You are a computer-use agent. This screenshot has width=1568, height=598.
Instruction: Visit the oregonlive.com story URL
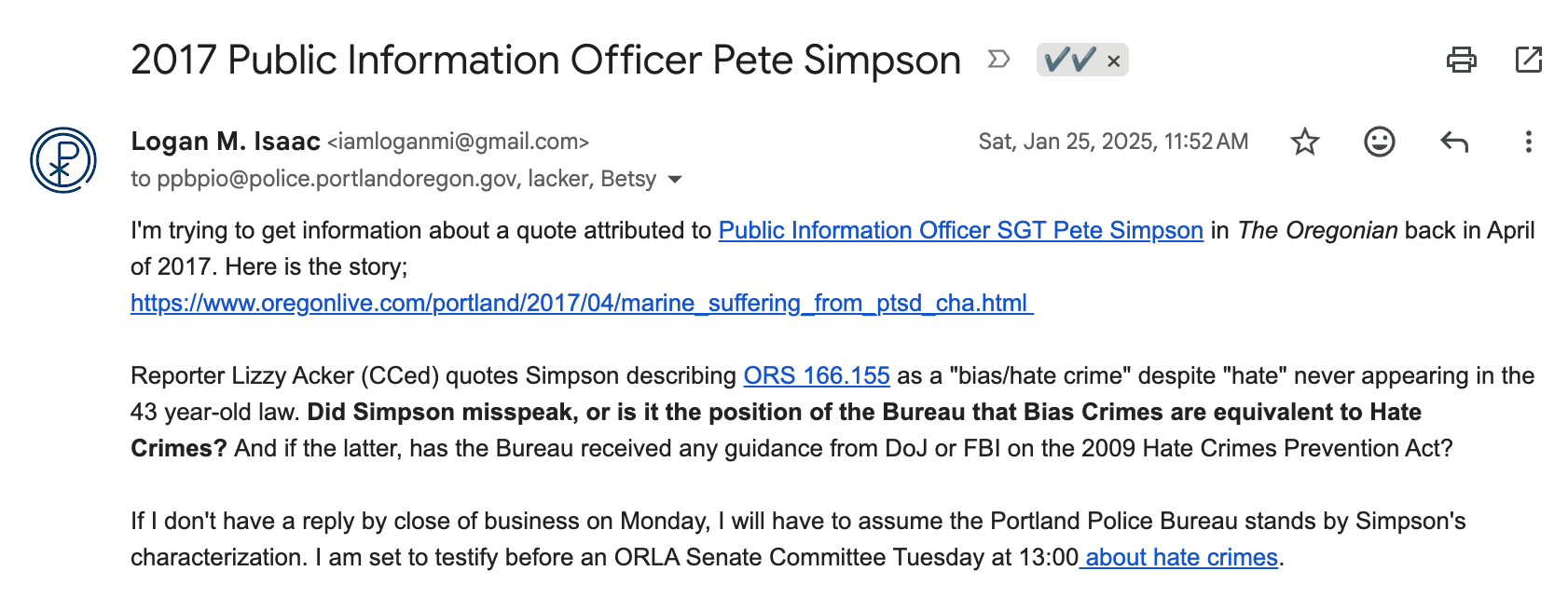tap(582, 304)
